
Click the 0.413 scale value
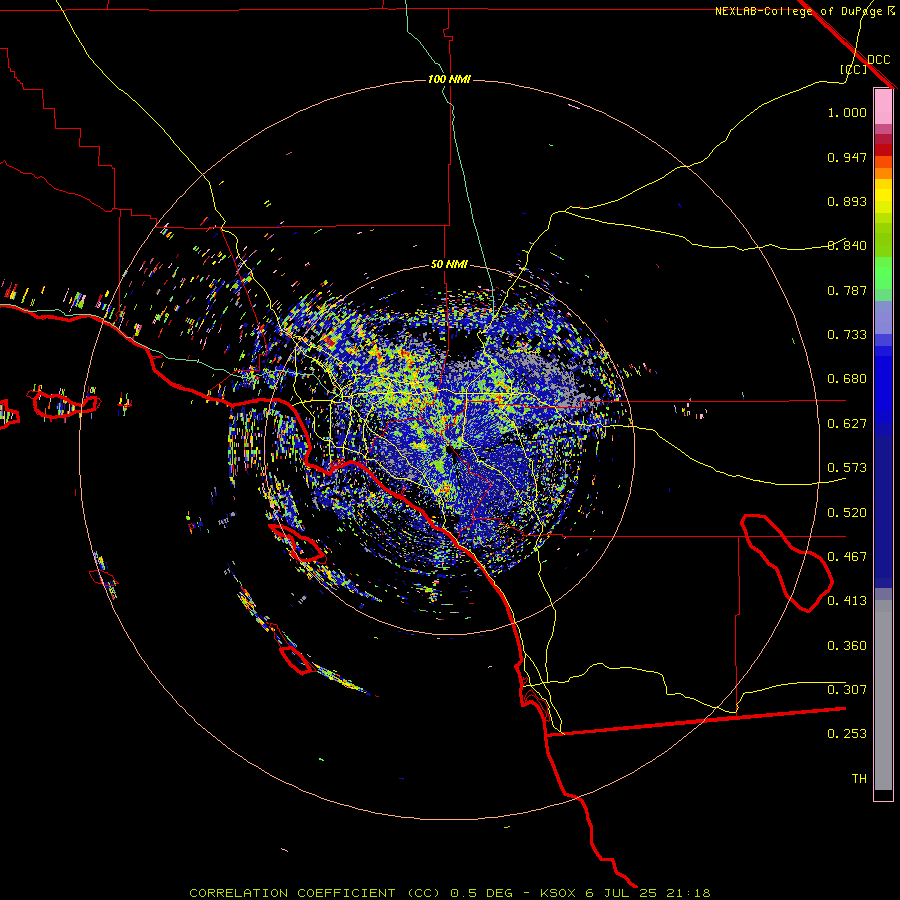[x=847, y=601]
